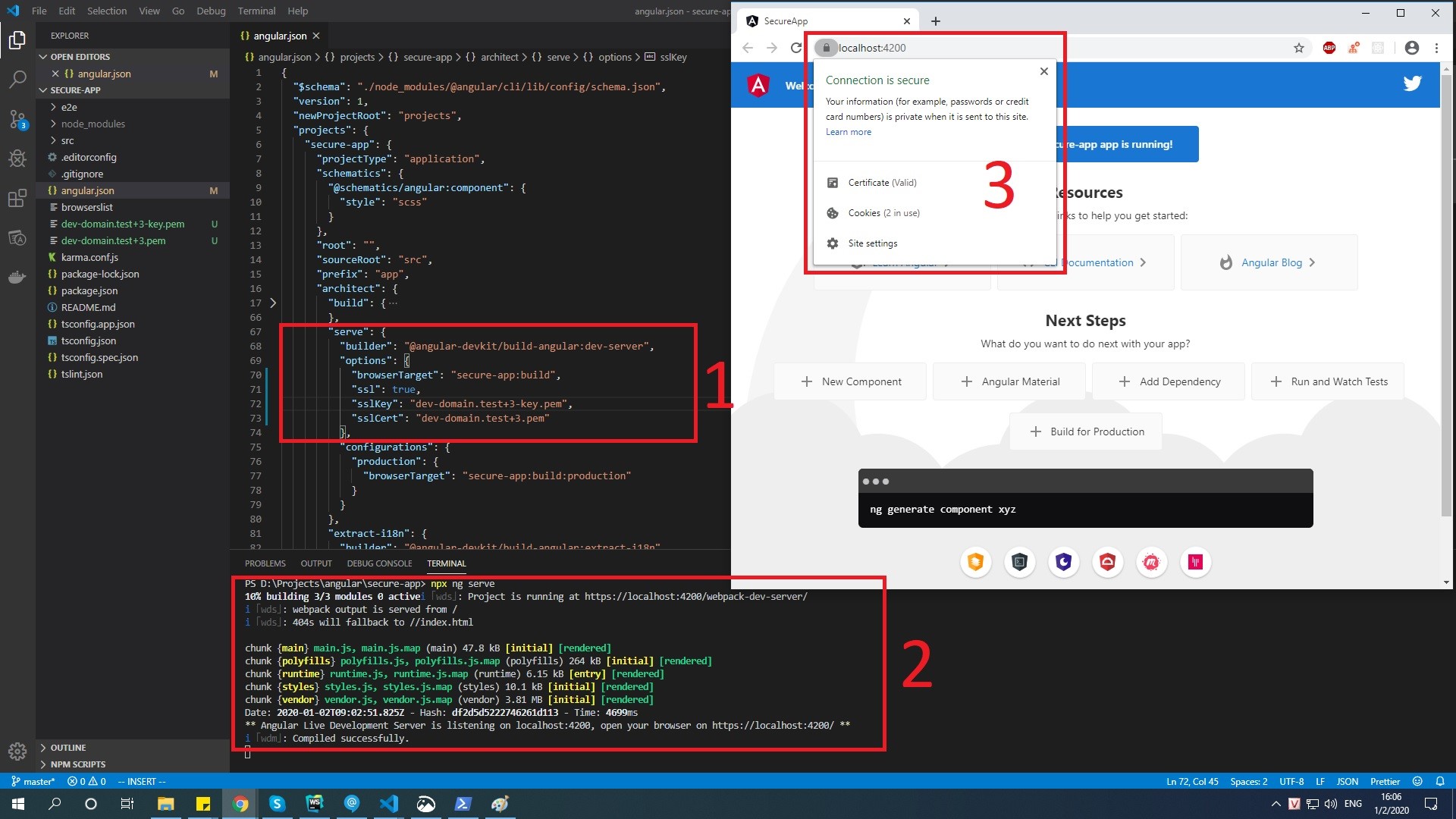Switch to the DEBUG CONSOLE tab
The image size is (1456, 819).
point(379,563)
